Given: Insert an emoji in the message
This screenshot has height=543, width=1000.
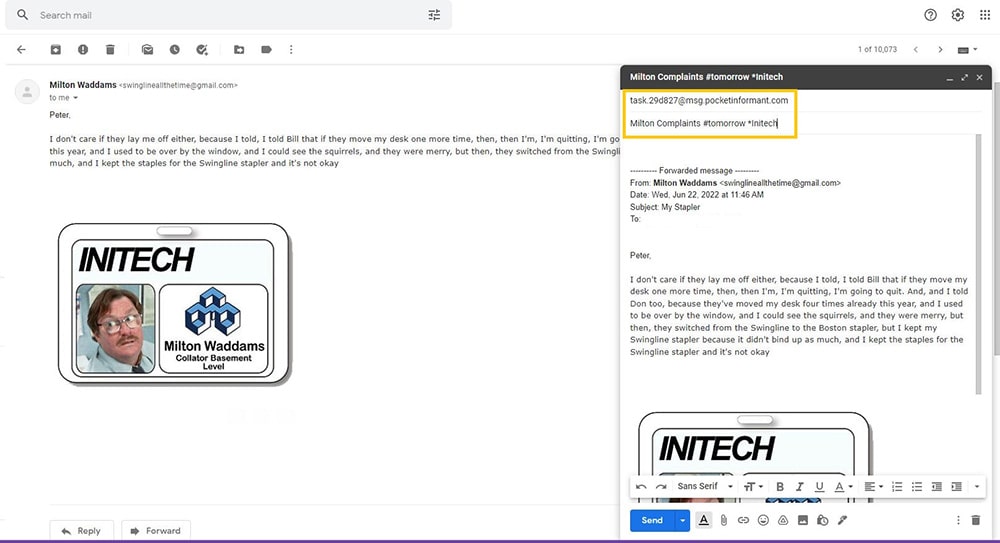Looking at the screenshot, I should tap(763, 520).
